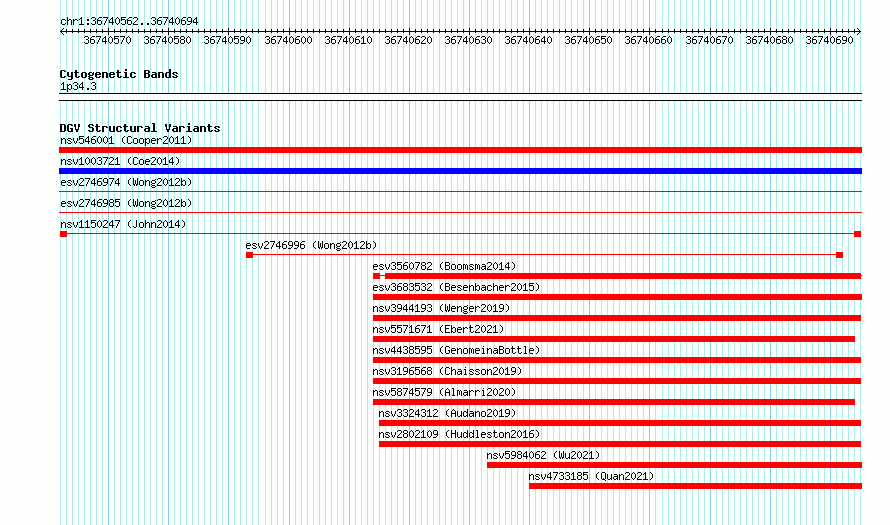
Task: Open esv3683532 (Besenbacher2015) variant
Action: (456, 287)
